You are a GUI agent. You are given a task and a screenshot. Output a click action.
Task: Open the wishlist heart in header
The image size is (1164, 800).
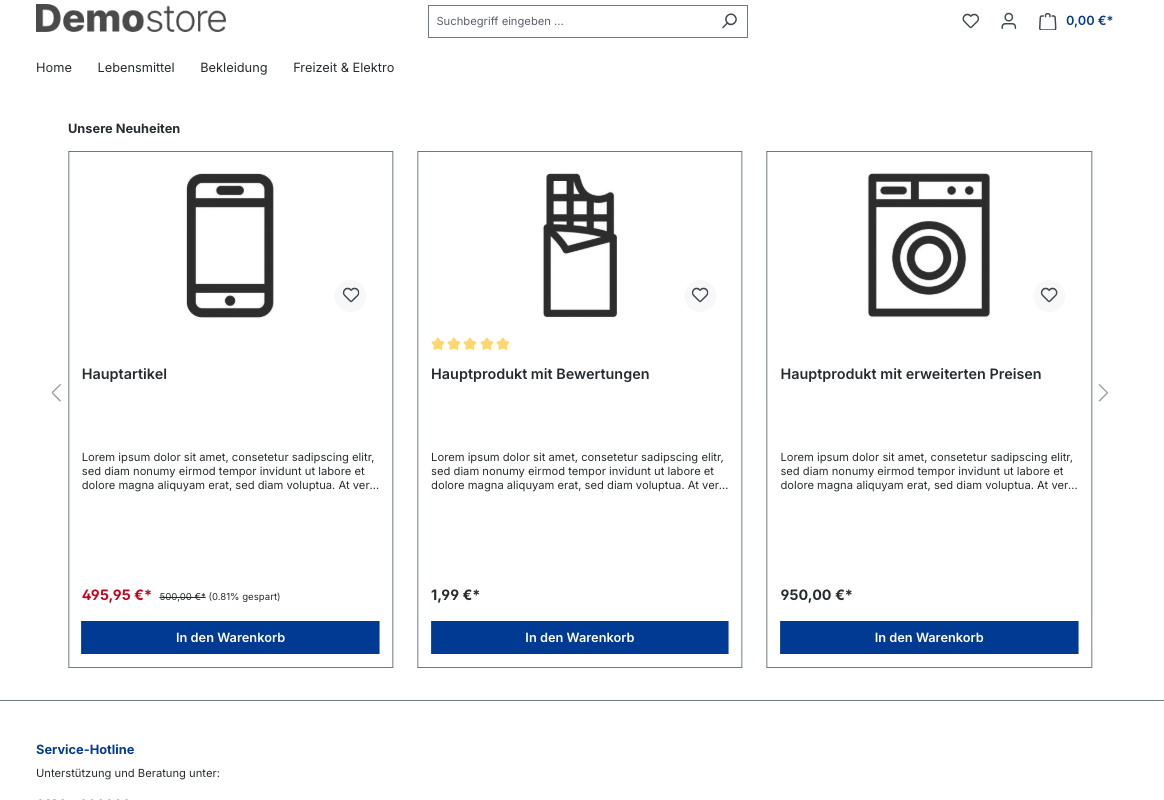[x=970, y=21]
